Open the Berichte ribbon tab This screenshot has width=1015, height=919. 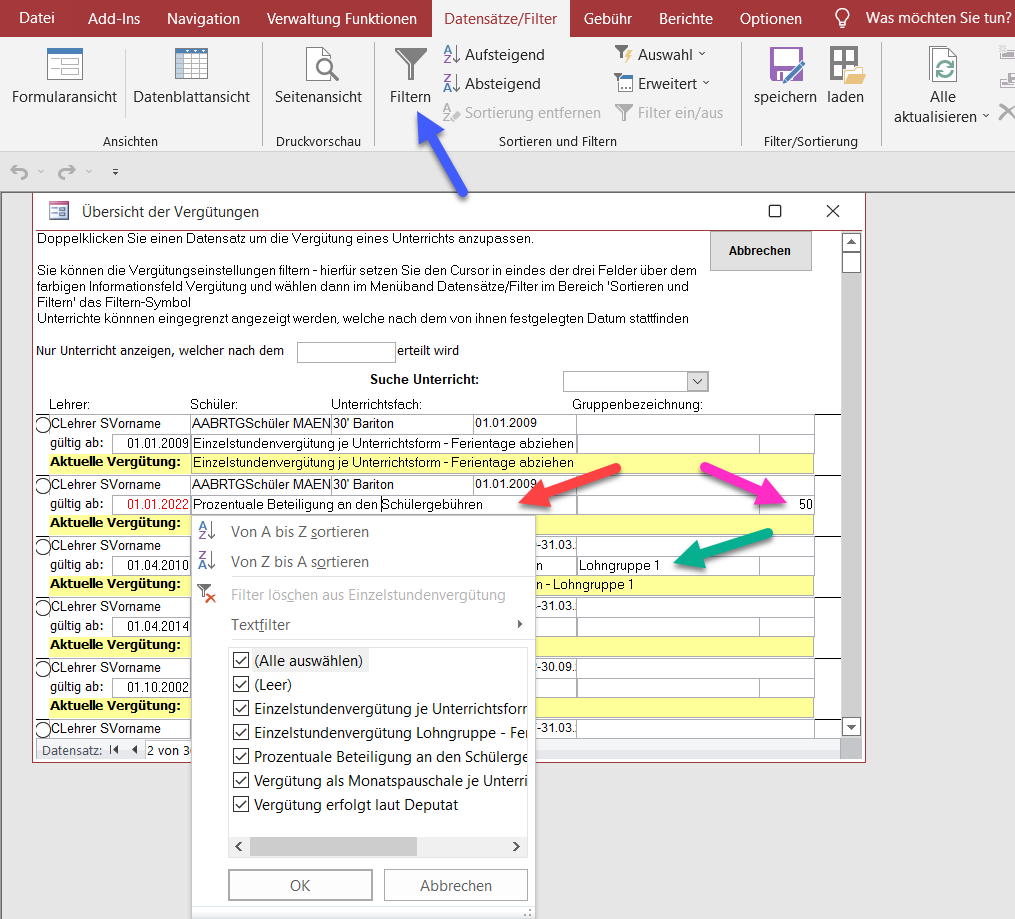point(685,18)
